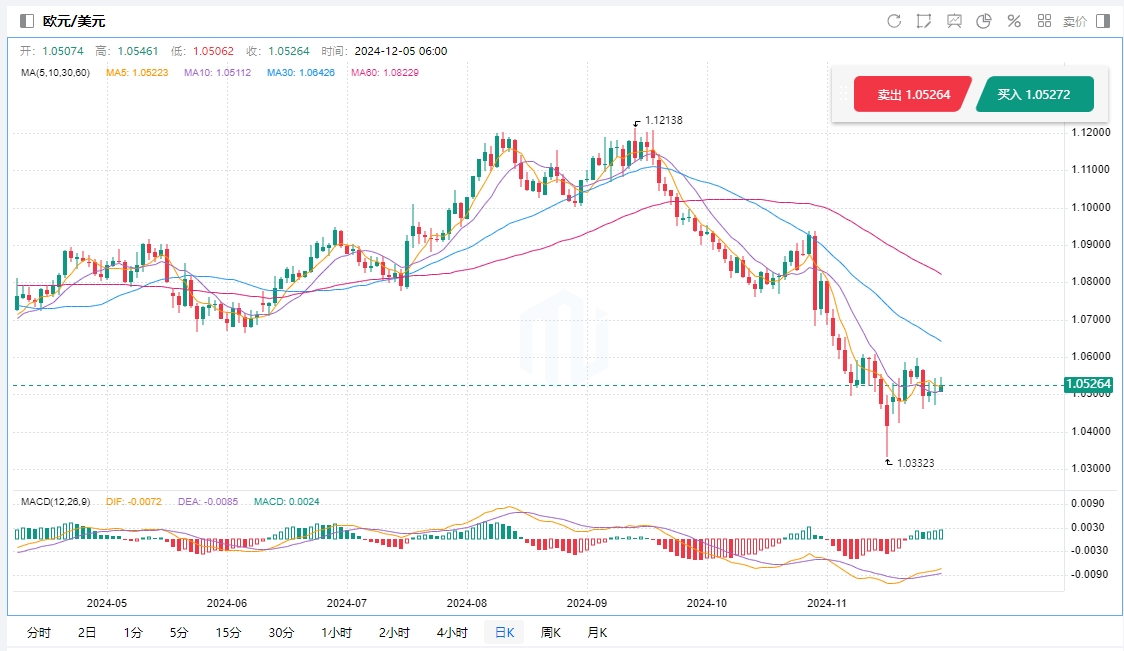This screenshot has width=1124, height=651.
Task: Switch to 周K weekly chart
Action: (551, 633)
